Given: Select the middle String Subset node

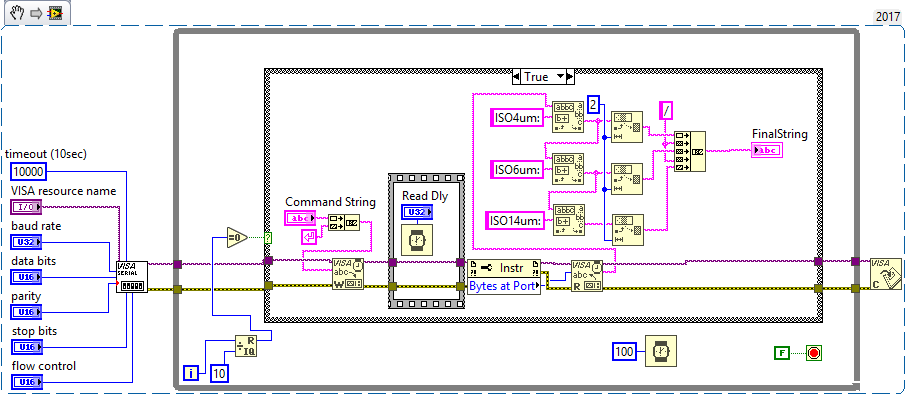Looking at the screenshot, I should 627,178.
